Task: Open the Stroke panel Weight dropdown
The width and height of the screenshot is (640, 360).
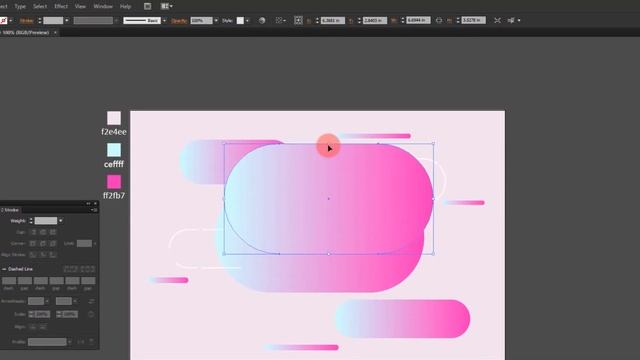Action: 61,221
